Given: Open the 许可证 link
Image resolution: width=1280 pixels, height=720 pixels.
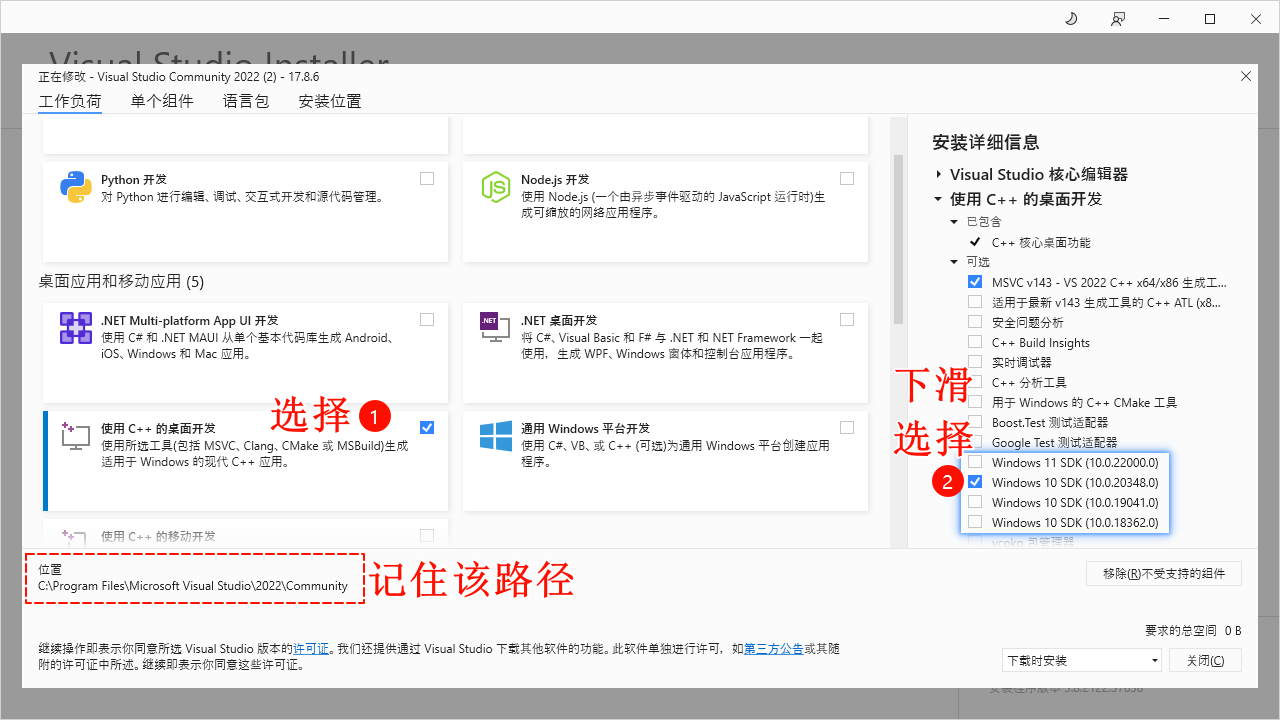Looking at the screenshot, I should tap(311, 648).
